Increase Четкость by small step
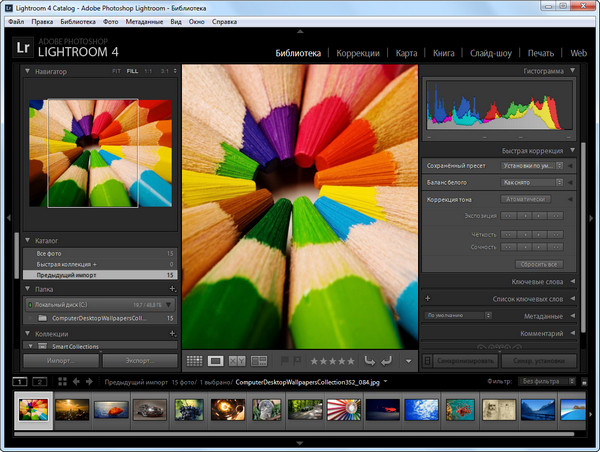 (x=540, y=234)
